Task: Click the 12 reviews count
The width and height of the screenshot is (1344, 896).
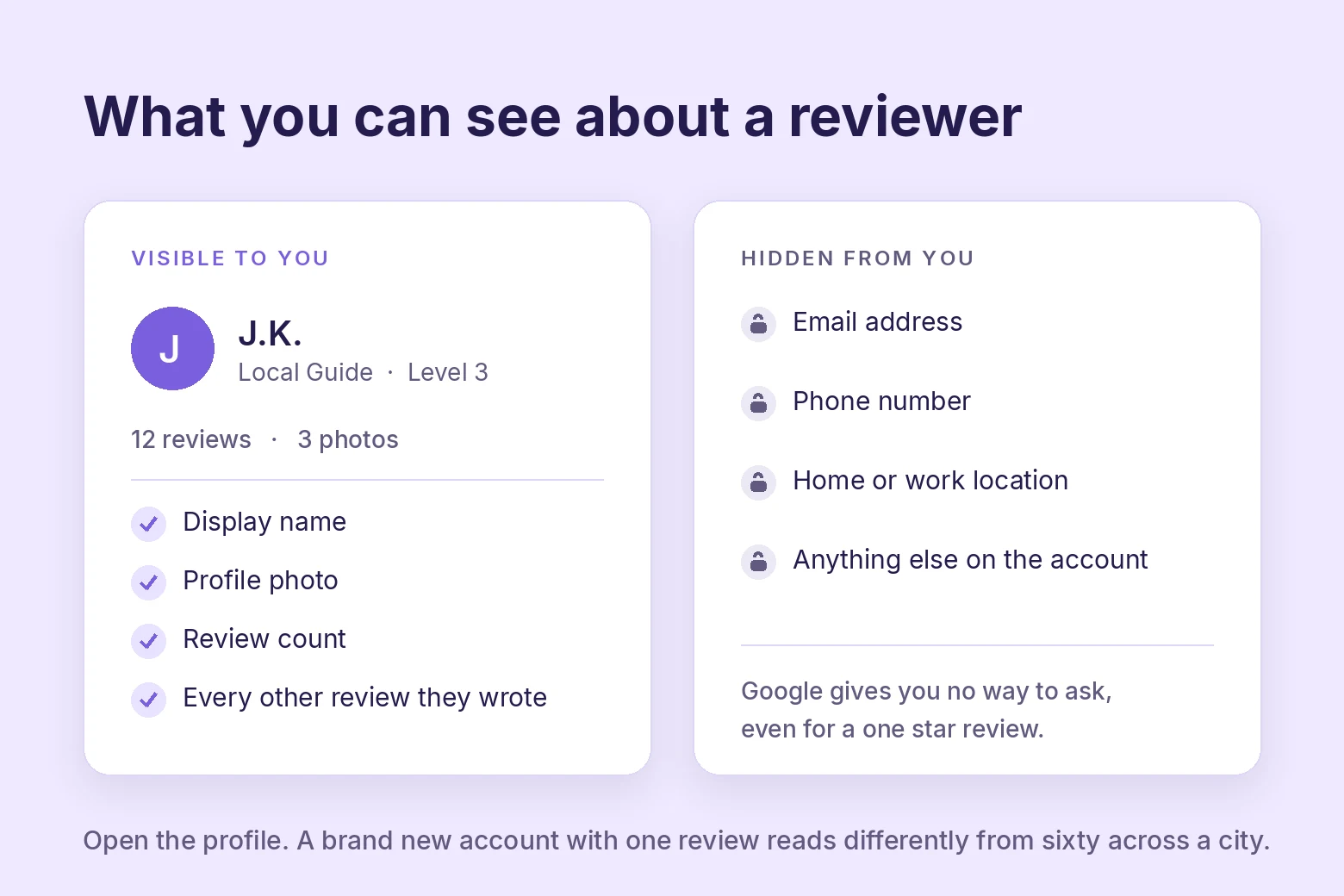Action: (191, 439)
